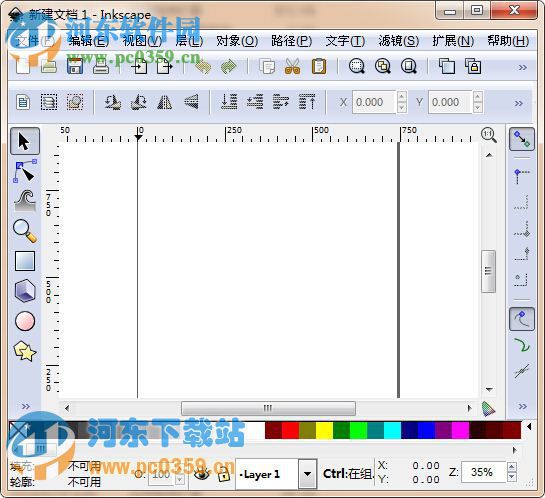Click the Copy icon
The width and height of the screenshot is (545, 498).
(x=267, y=66)
